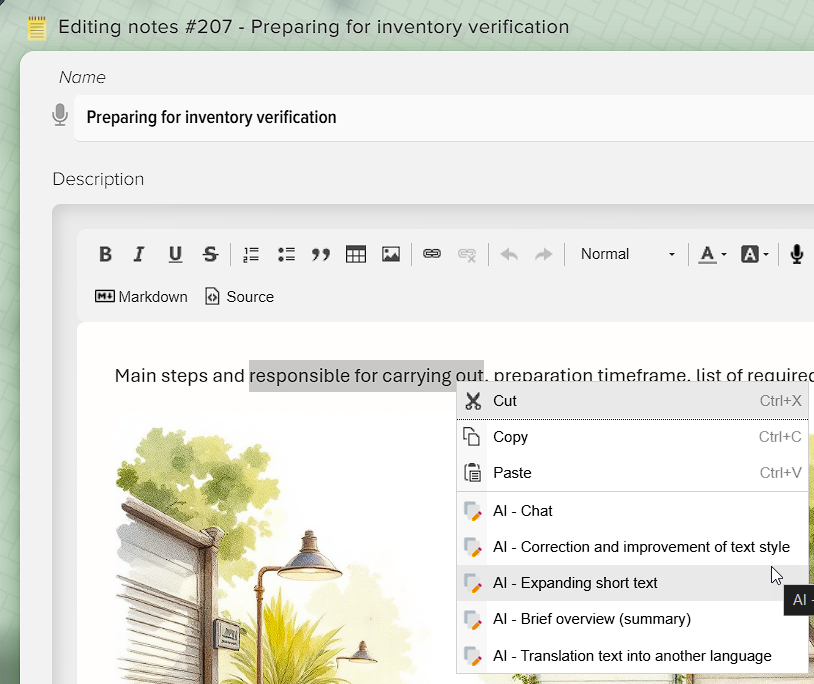This screenshot has width=814, height=684.
Task: Toggle underline formatting
Action: coord(175,254)
